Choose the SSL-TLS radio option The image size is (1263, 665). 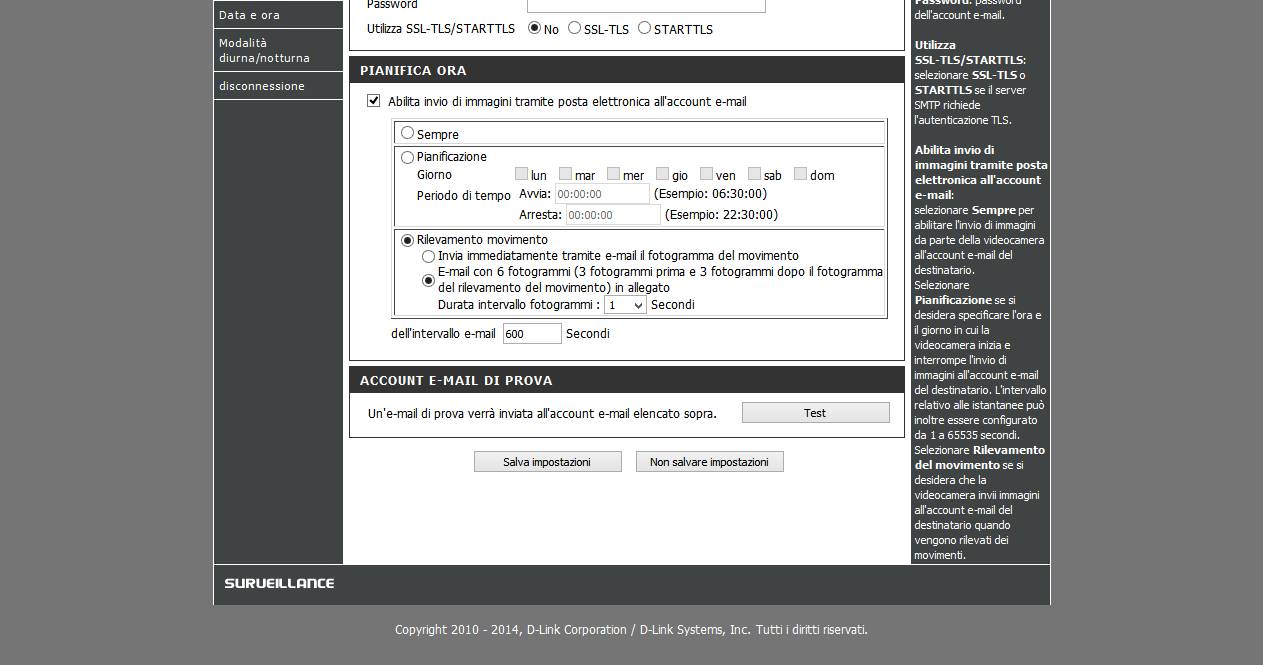pyautogui.click(x=574, y=28)
